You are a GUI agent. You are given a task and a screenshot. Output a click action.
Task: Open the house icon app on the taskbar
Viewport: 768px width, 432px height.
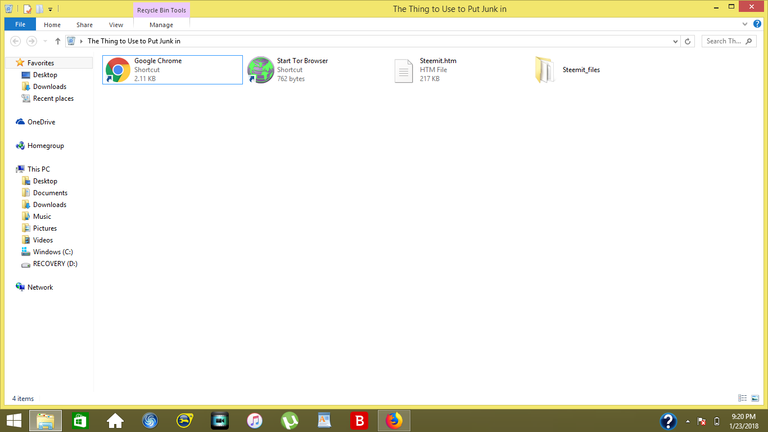[x=115, y=421]
